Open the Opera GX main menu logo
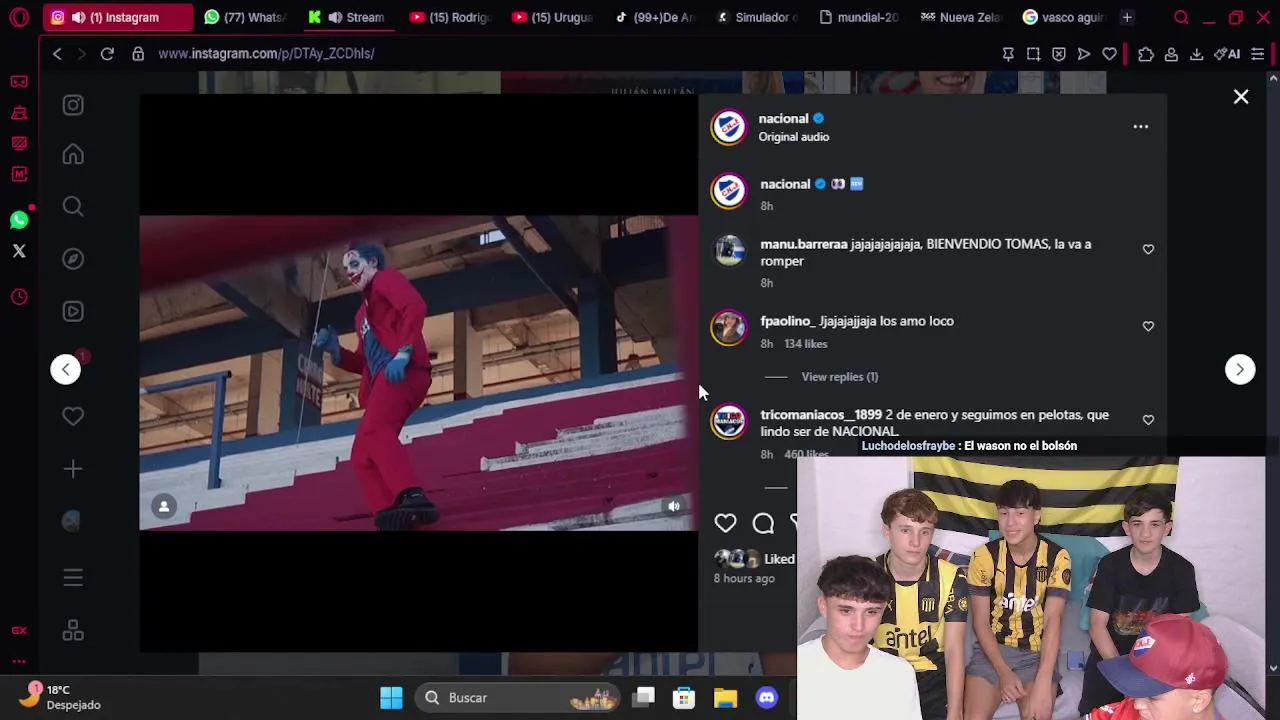Image resolution: width=1280 pixels, height=720 pixels. click(x=19, y=17)
